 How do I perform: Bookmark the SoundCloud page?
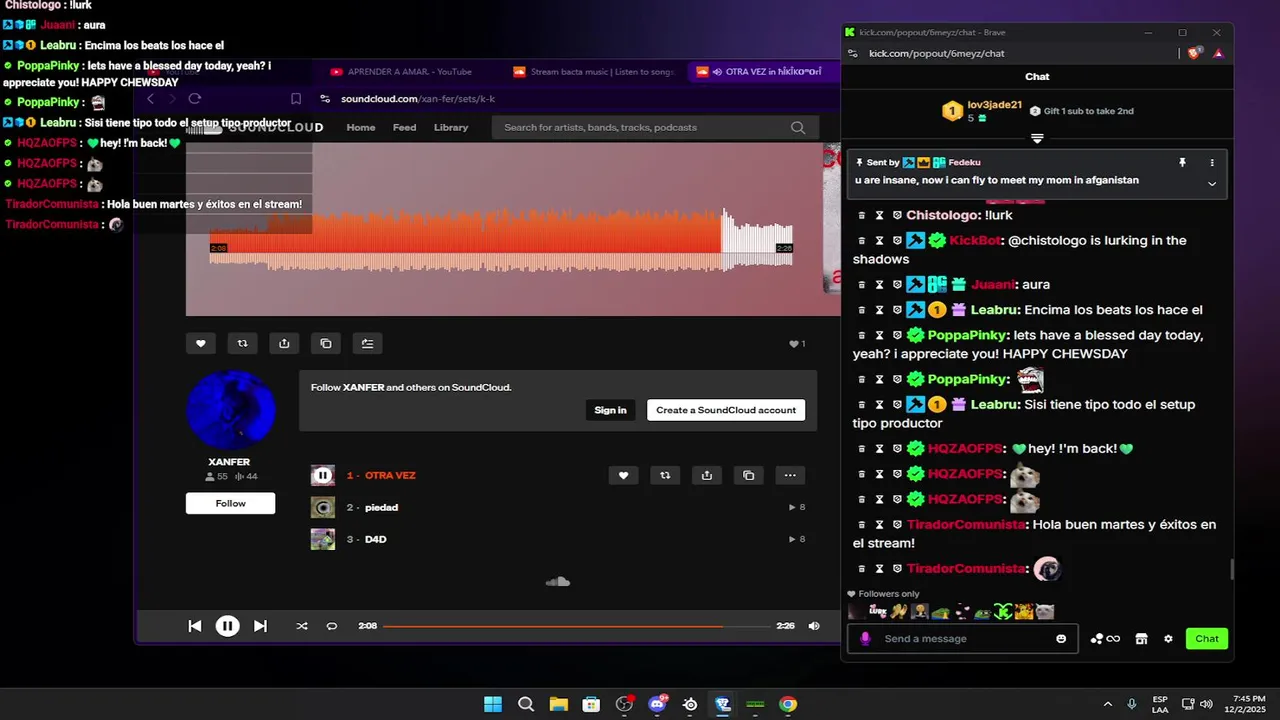coord(296,98)
